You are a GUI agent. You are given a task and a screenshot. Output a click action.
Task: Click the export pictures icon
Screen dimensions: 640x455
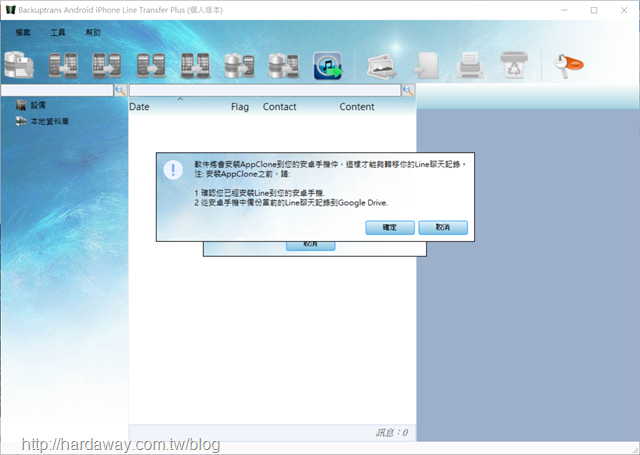click(382, 66)
